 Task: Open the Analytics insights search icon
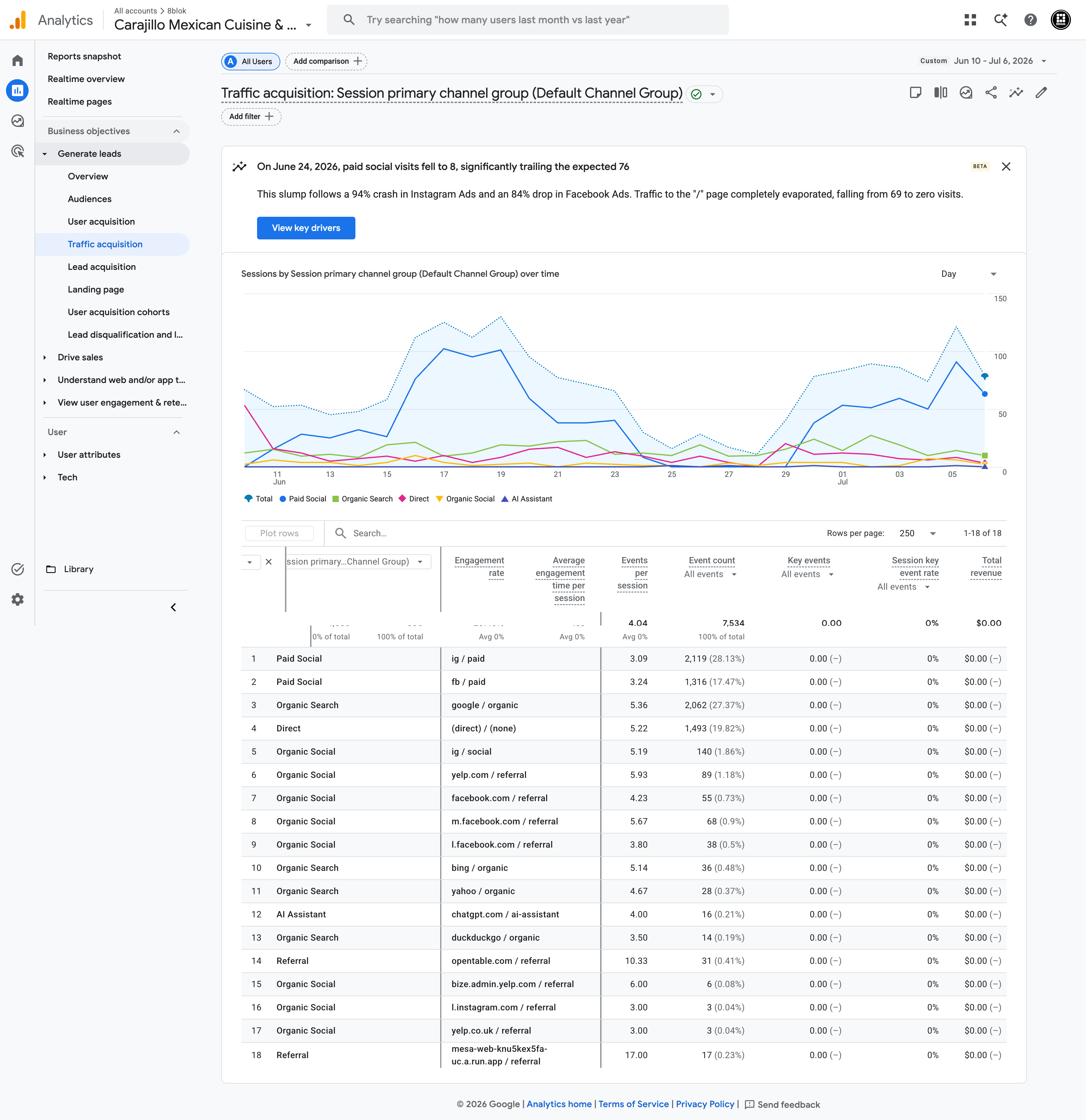1000,20
